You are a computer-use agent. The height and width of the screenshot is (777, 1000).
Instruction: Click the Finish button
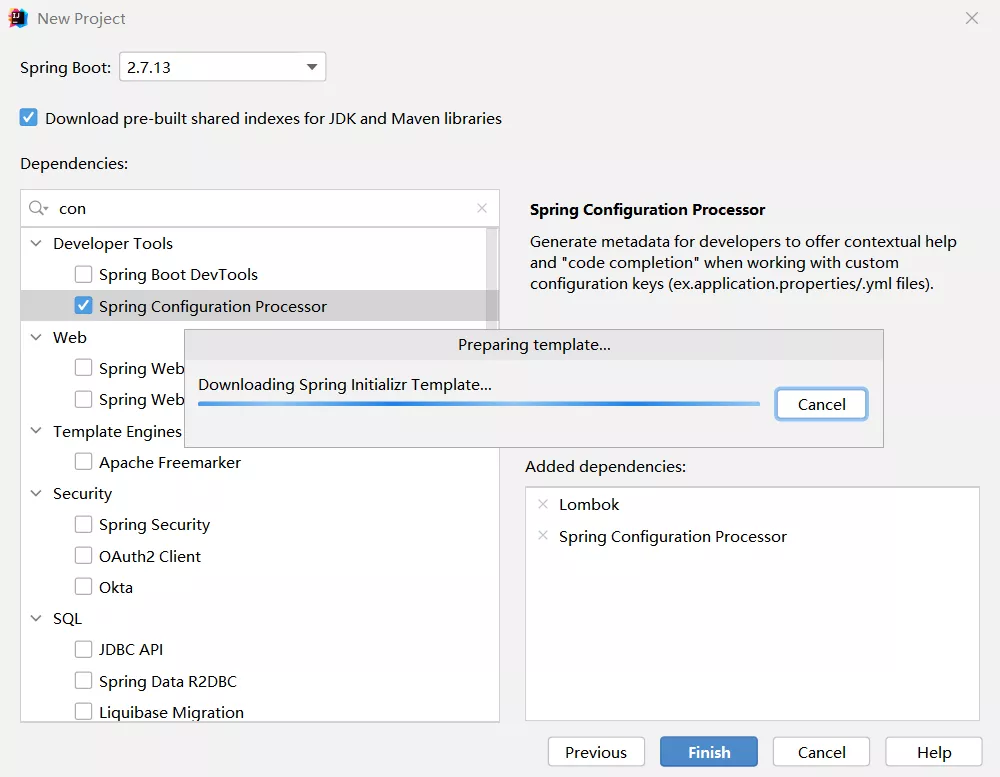(709, 752)
